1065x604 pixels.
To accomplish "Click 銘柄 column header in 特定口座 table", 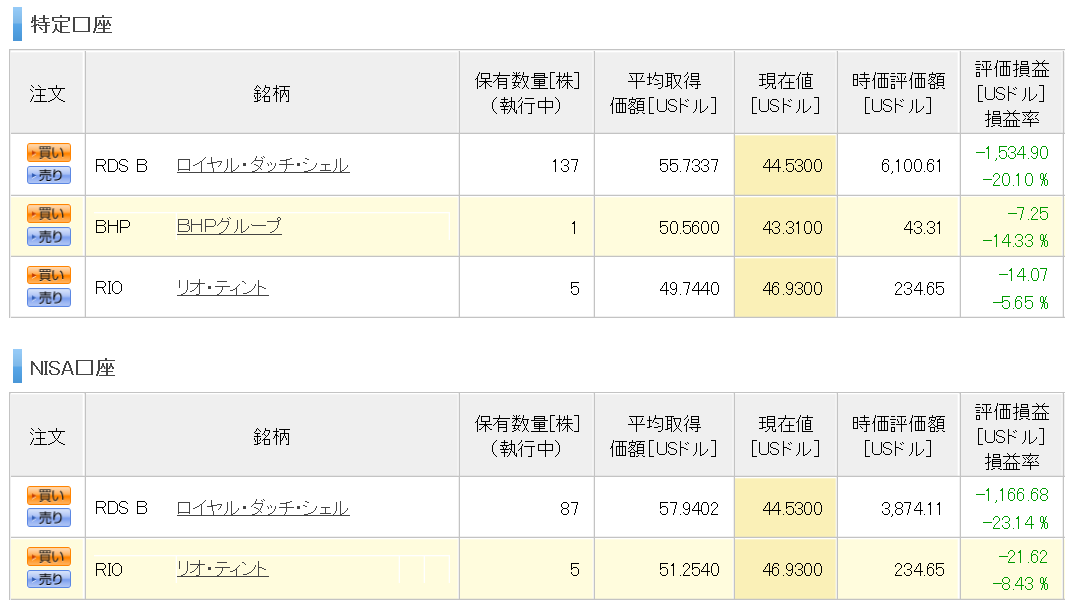I will pos(272,92).
